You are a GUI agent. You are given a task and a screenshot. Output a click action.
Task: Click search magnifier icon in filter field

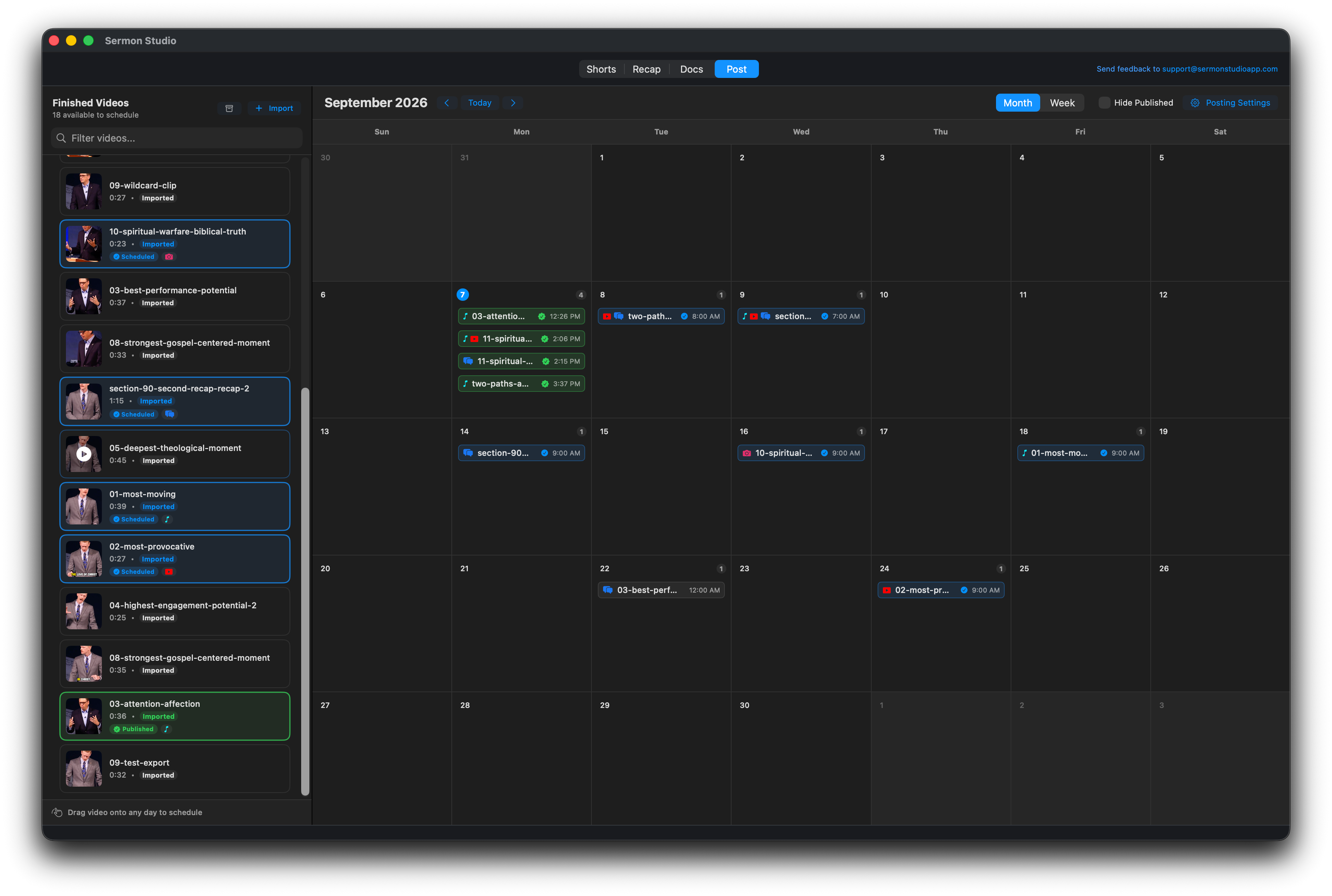(x=61, y=138)
